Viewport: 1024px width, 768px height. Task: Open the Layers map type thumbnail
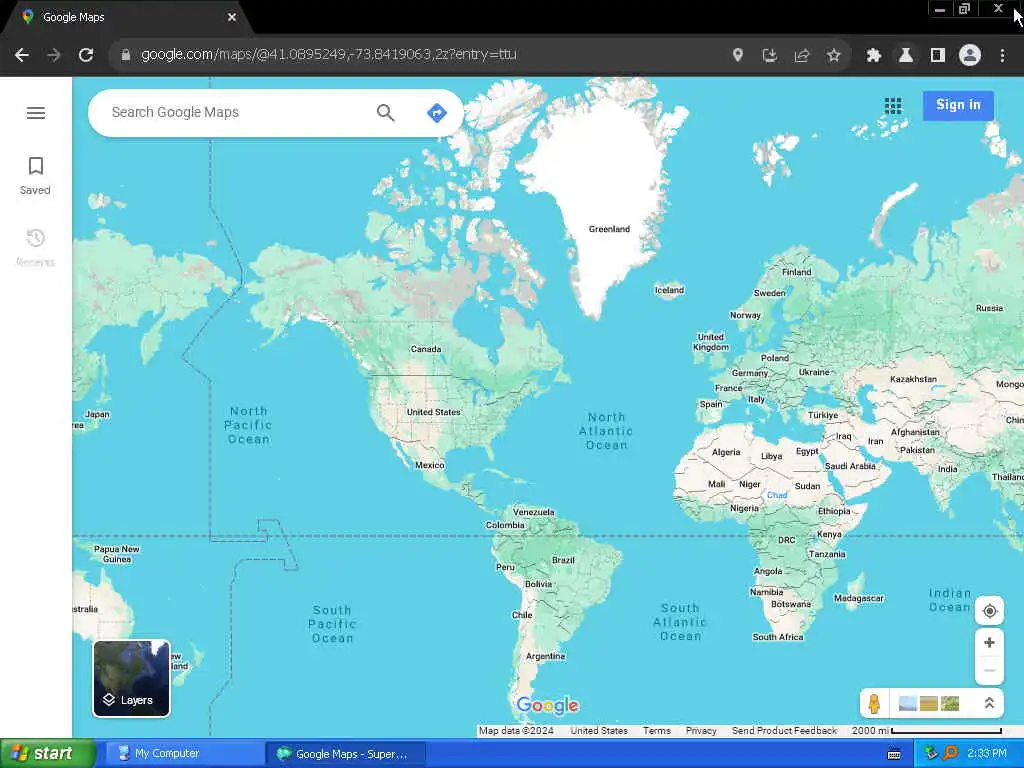[131, 679]
